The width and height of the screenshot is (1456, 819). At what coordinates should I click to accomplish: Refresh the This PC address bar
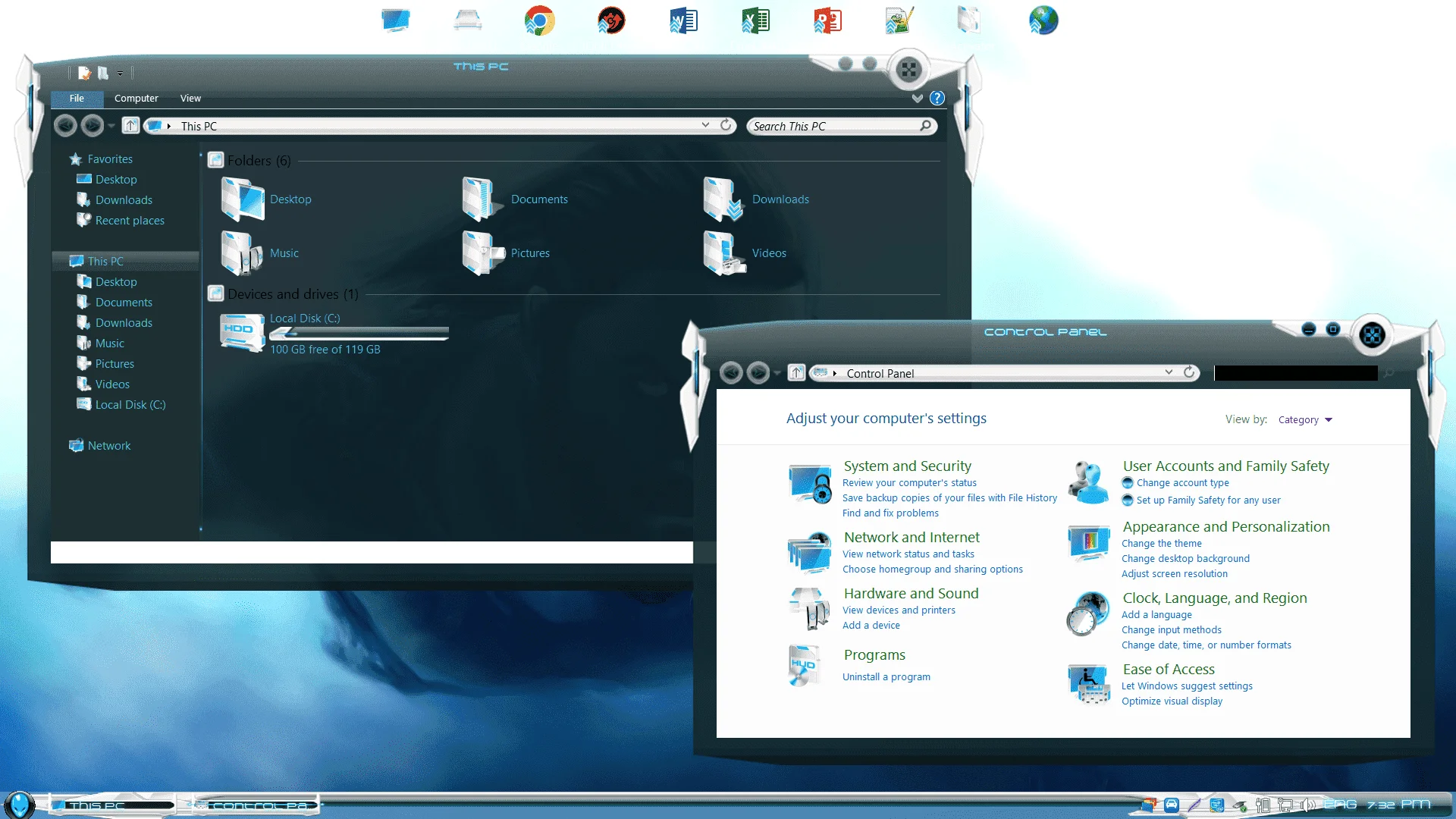tap(726, 125)
